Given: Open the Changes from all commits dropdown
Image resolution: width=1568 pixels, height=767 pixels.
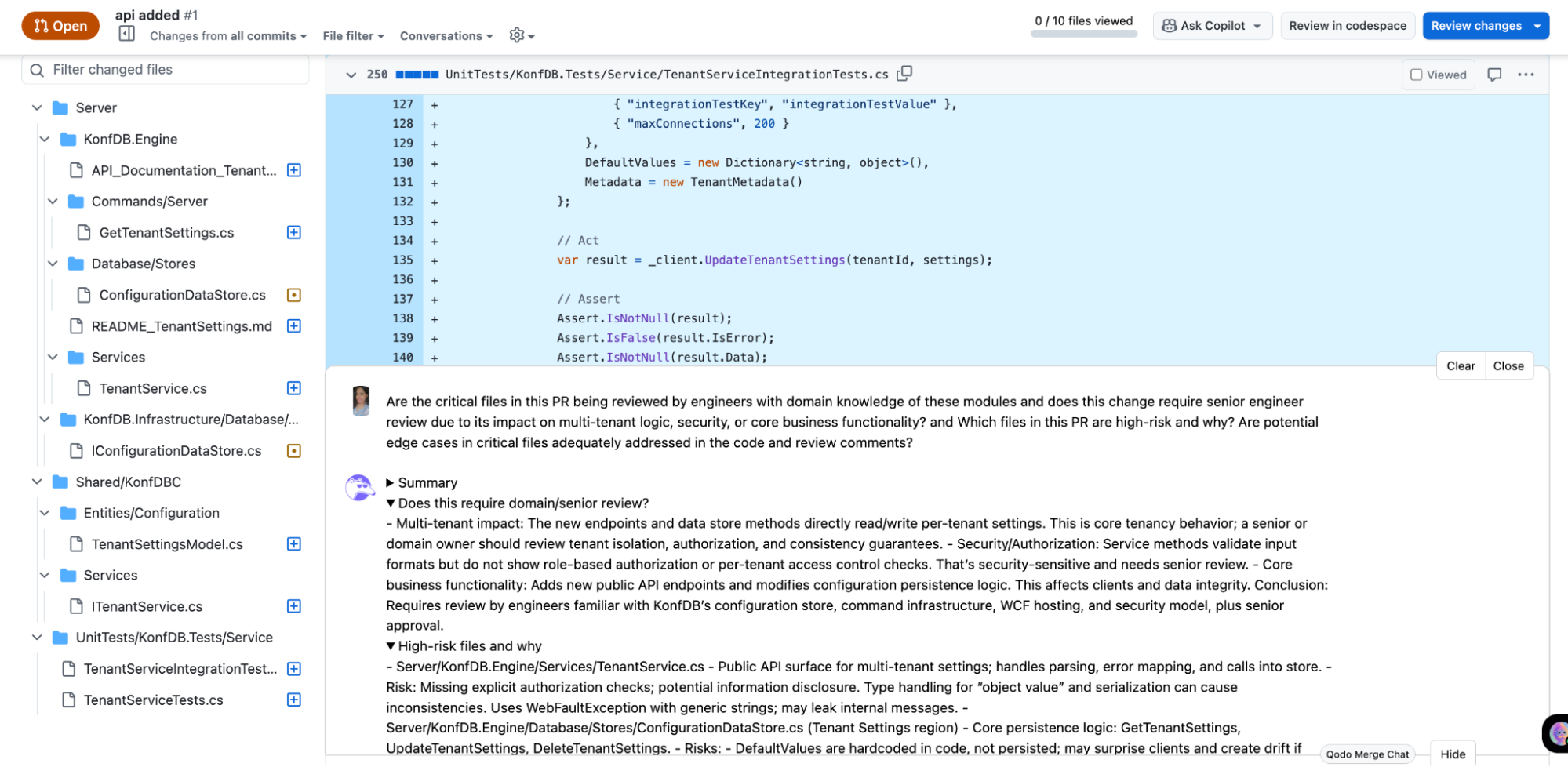Looking at the screenshot, I should point(228,35).
